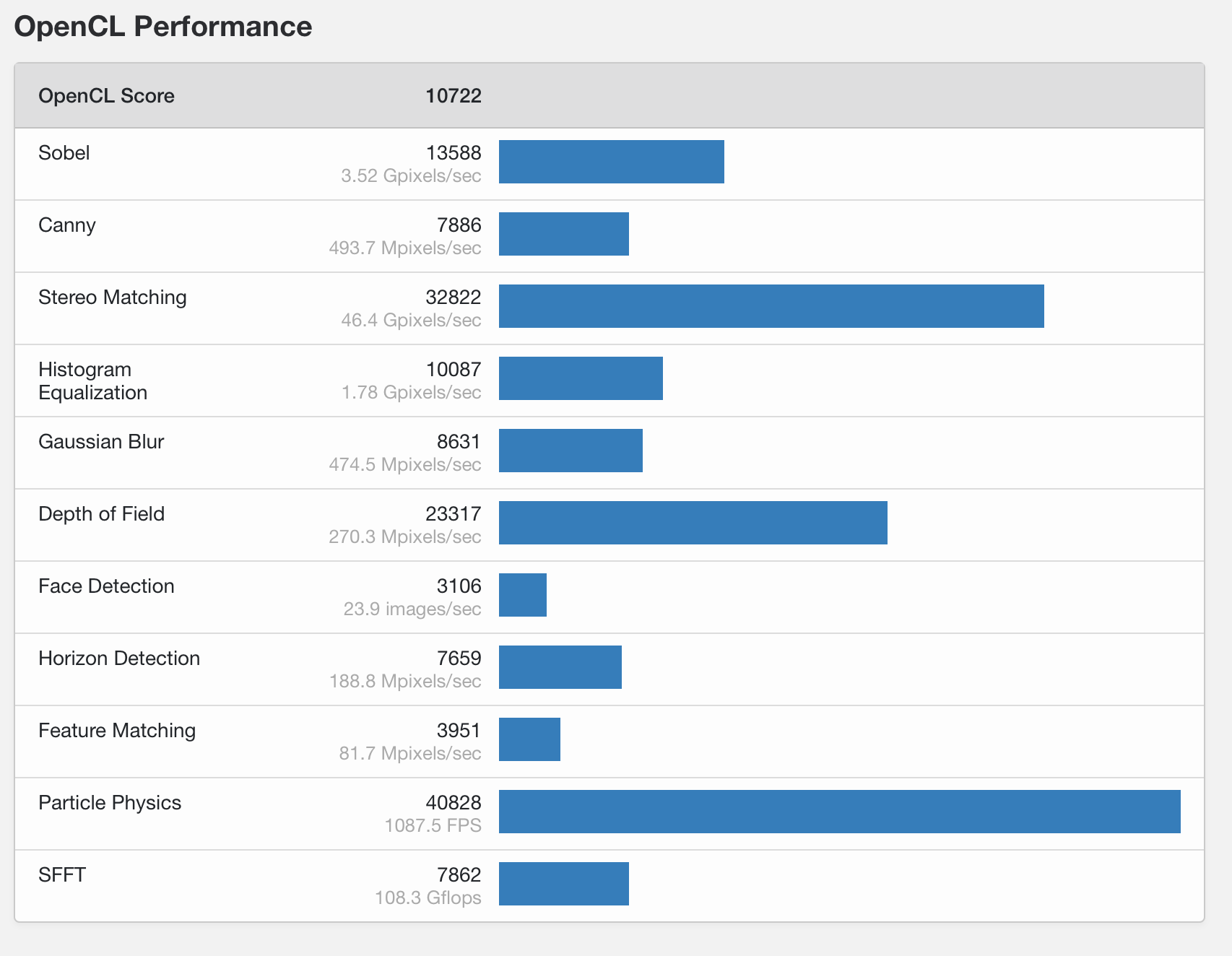Click the Histogram Equalization blue bar

tap(581, 378)
